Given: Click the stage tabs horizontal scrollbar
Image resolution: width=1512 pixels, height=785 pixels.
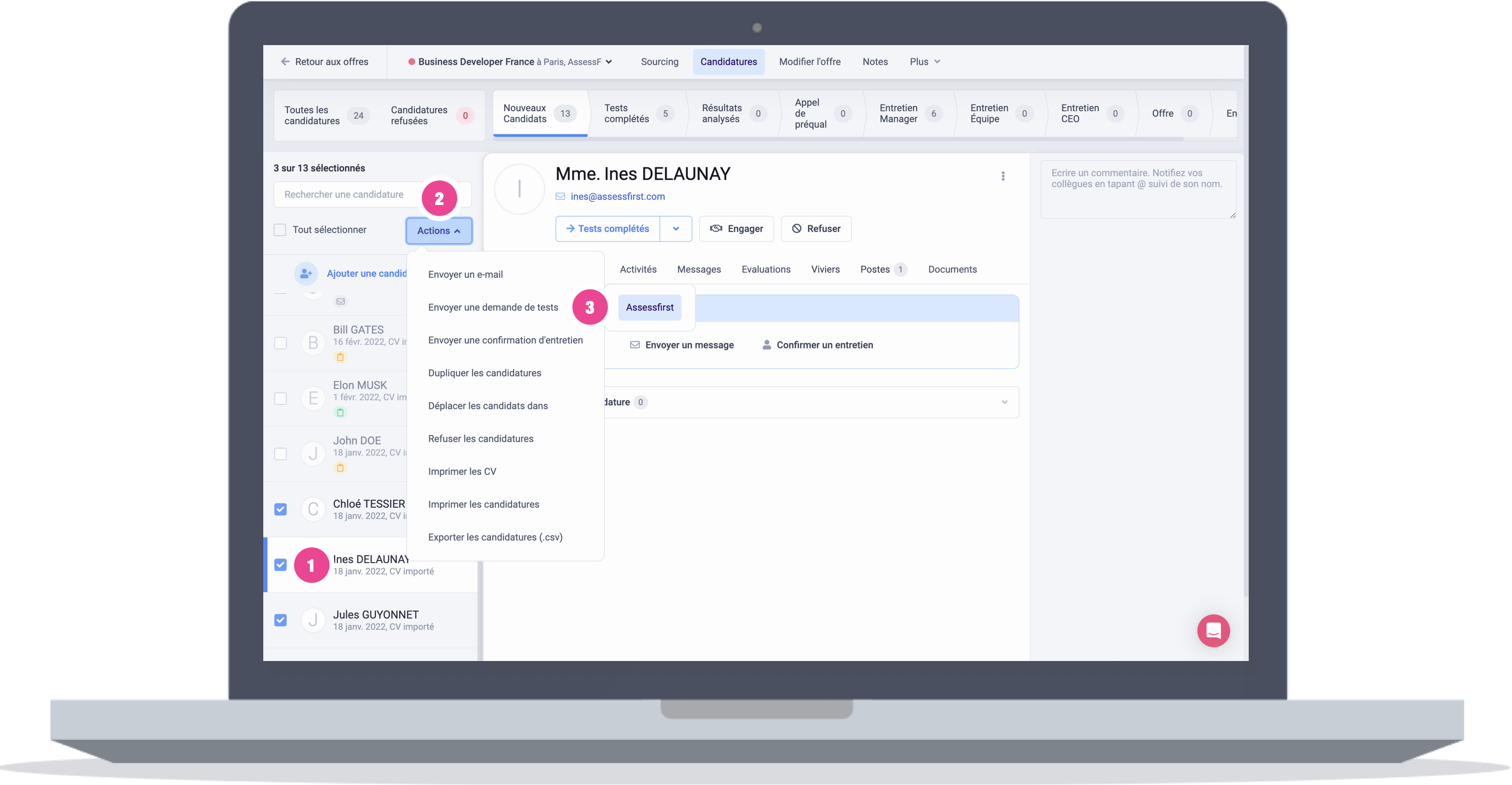Looking at the screenshot, I should (x=822, y=138).
